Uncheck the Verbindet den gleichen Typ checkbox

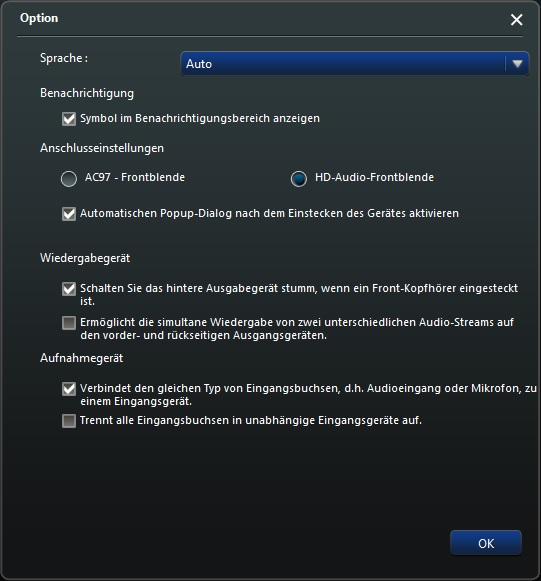(69, 389)
